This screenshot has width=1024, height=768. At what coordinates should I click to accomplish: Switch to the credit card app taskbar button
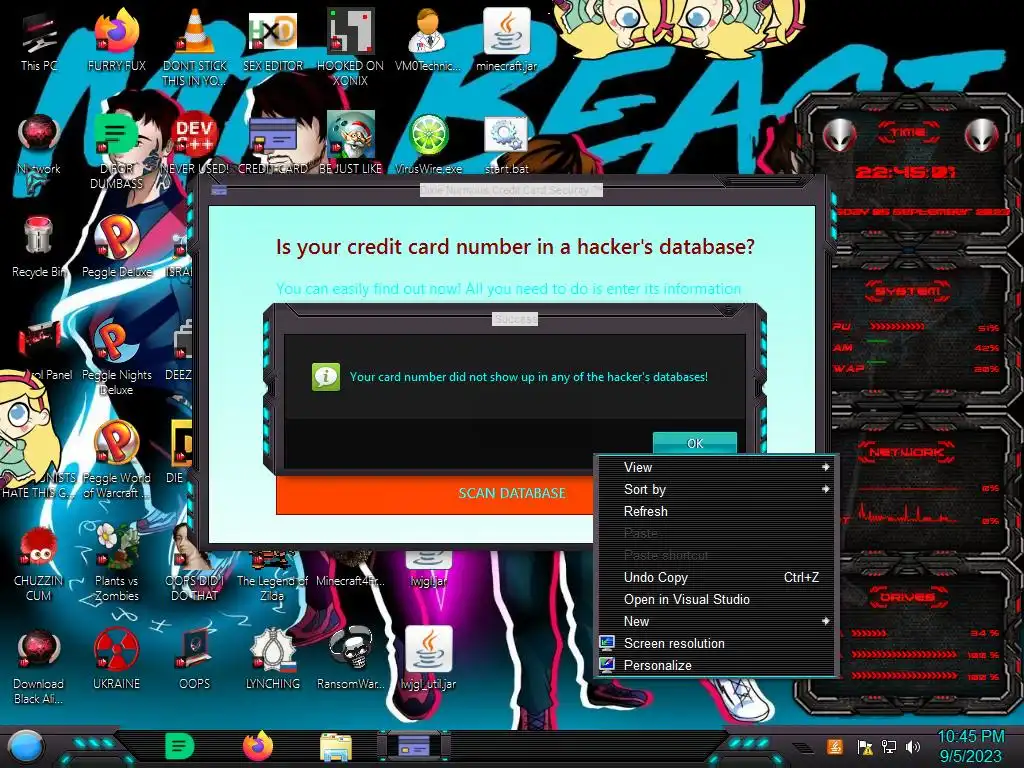pyautogui.click(x=414, y=746)
